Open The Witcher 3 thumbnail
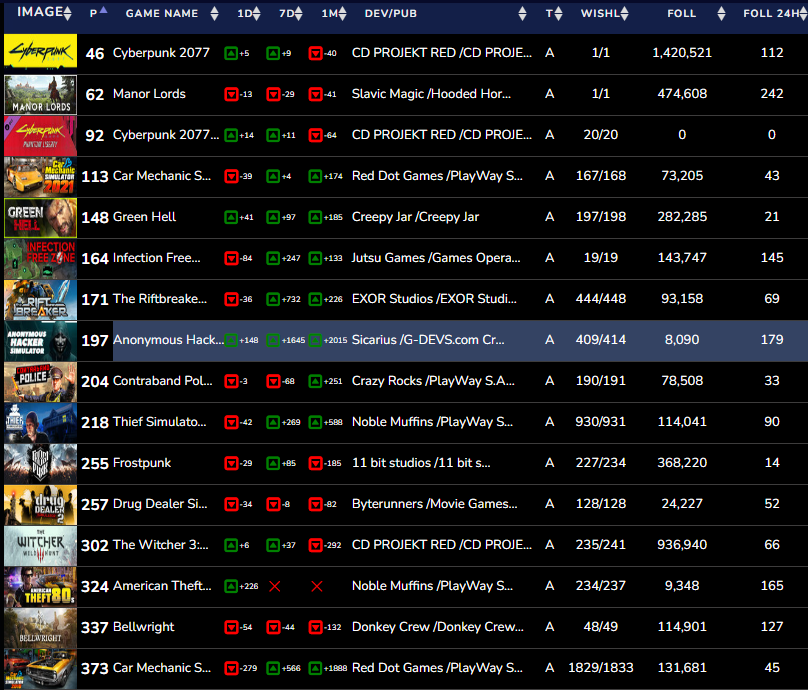 click(x=41, y=546)
